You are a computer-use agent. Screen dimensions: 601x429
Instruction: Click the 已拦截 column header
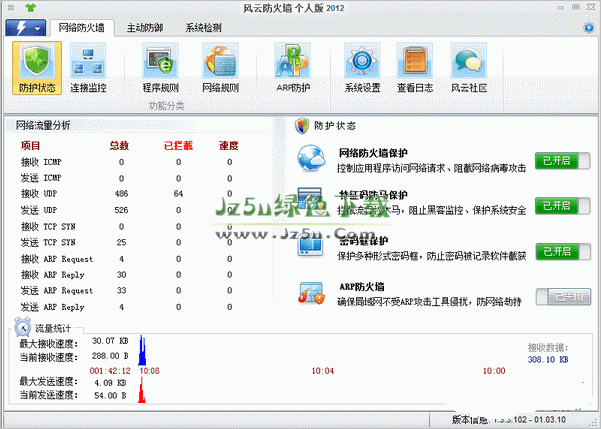178,146
